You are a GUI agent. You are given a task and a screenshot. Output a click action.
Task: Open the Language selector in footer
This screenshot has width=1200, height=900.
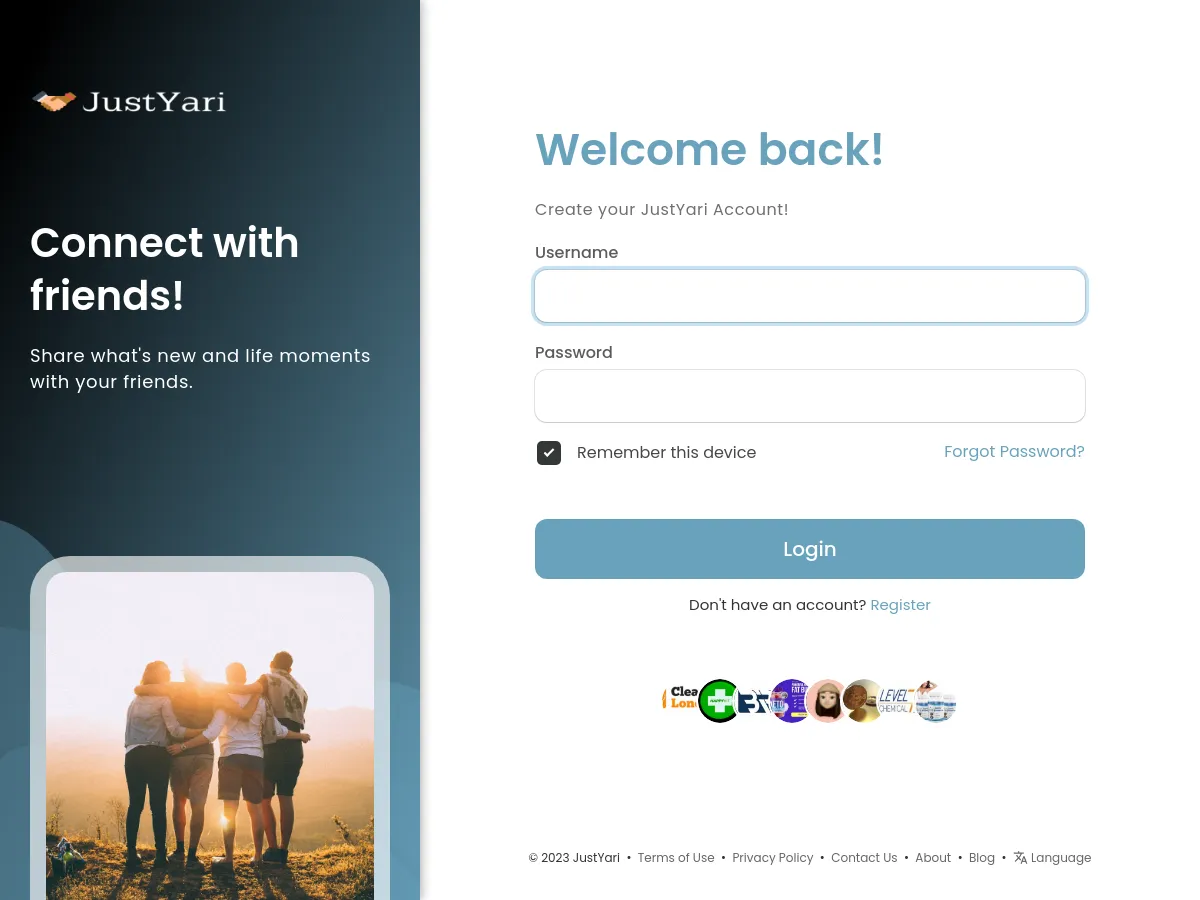pyautogui.click(x=1052, y=858)
